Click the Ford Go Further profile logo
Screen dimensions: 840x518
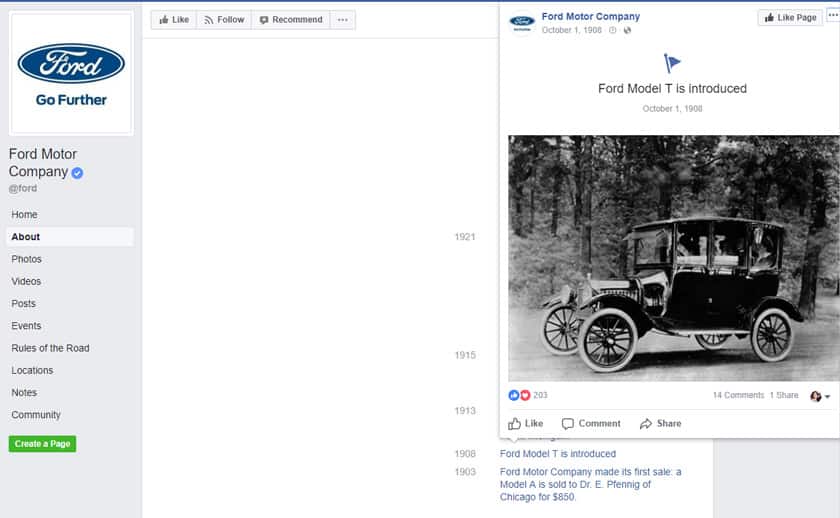point(71,73)
